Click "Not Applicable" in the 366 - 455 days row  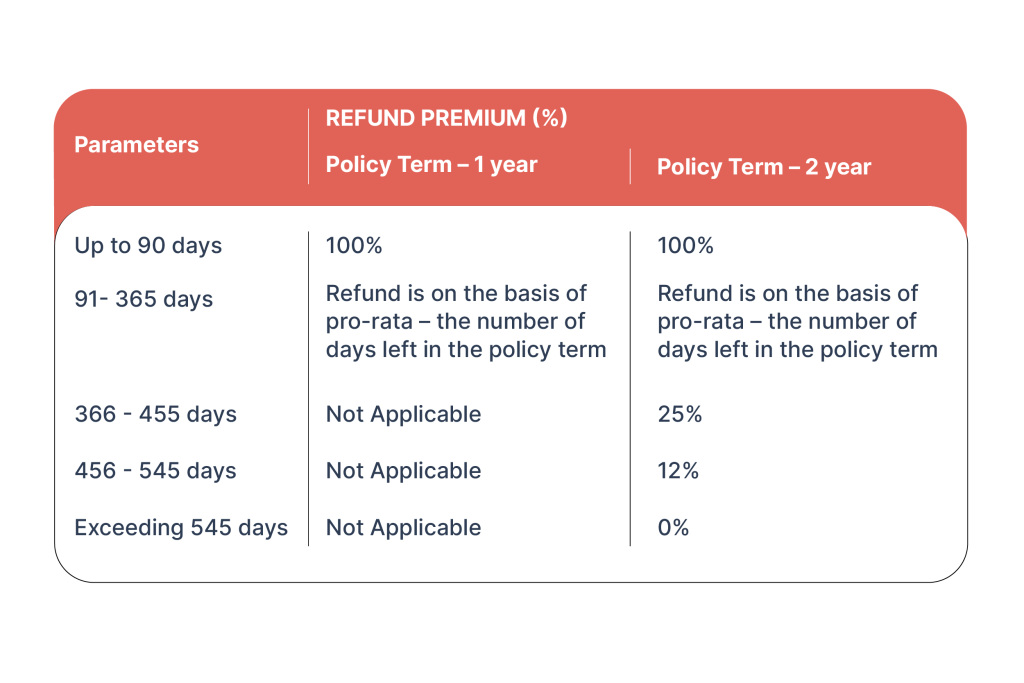tap(403, 414)
